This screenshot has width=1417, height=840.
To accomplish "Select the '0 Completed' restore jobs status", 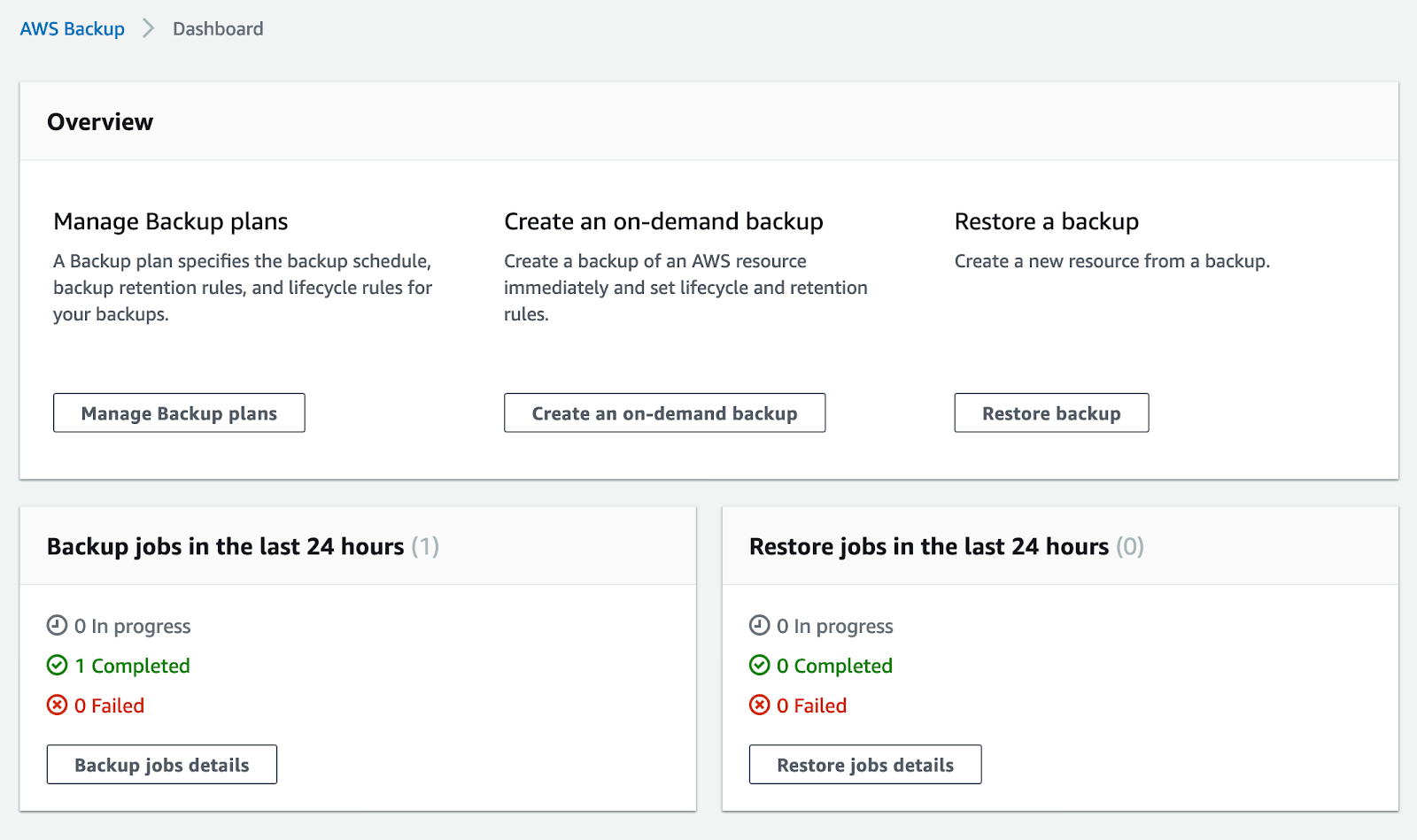I will pos(834,666).
